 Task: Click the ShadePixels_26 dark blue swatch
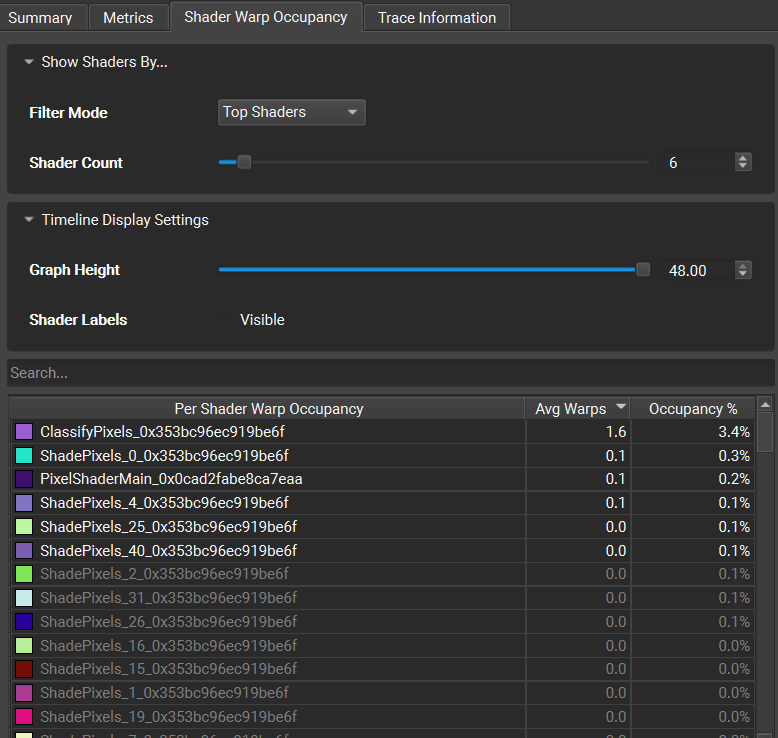24,621
